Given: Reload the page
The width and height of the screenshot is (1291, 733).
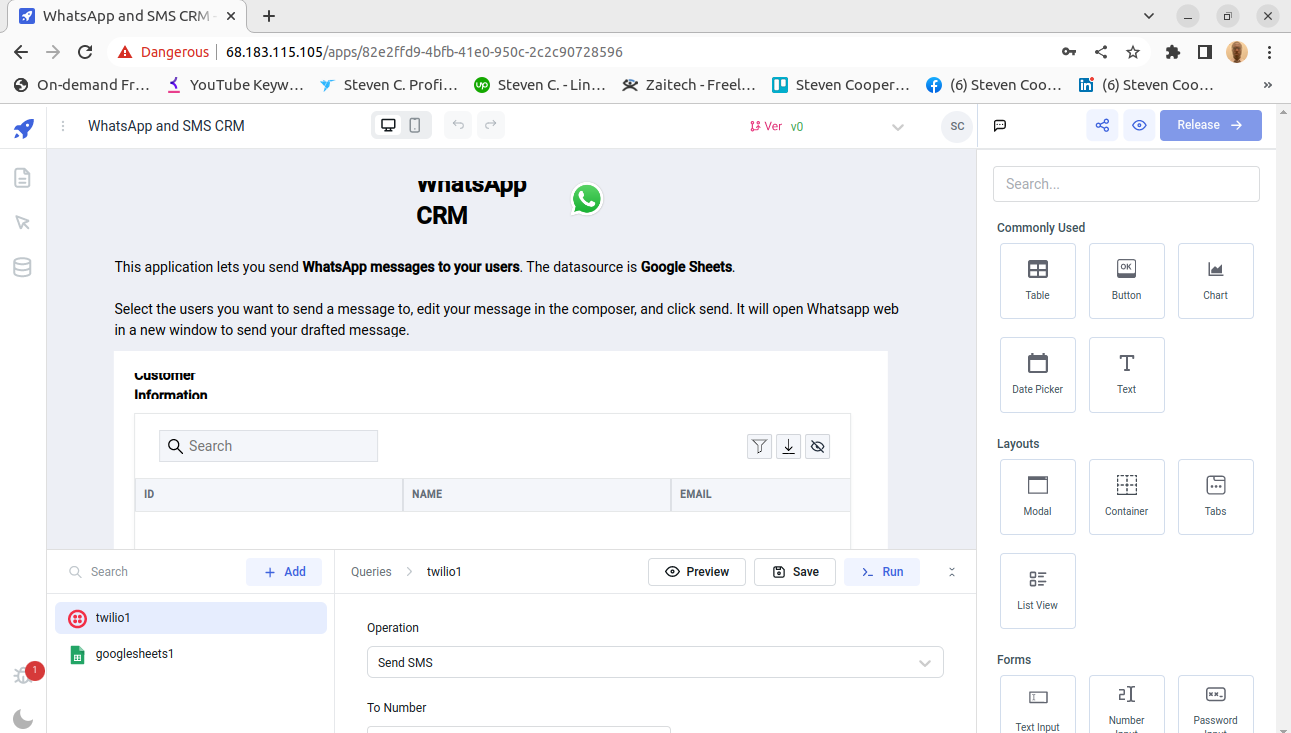Looking at the screenshot, I should pos(85,52).
